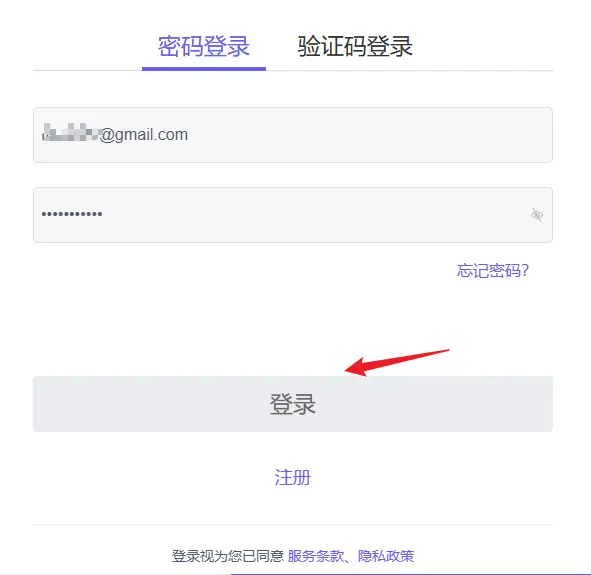
Task: Go to 注册 to create an account
Action: (x=292, y=477)
